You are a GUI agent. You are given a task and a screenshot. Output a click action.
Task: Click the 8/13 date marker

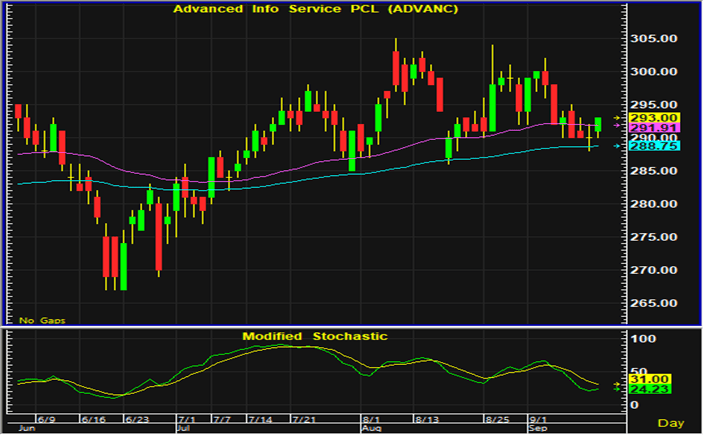[x=427, y=417]
